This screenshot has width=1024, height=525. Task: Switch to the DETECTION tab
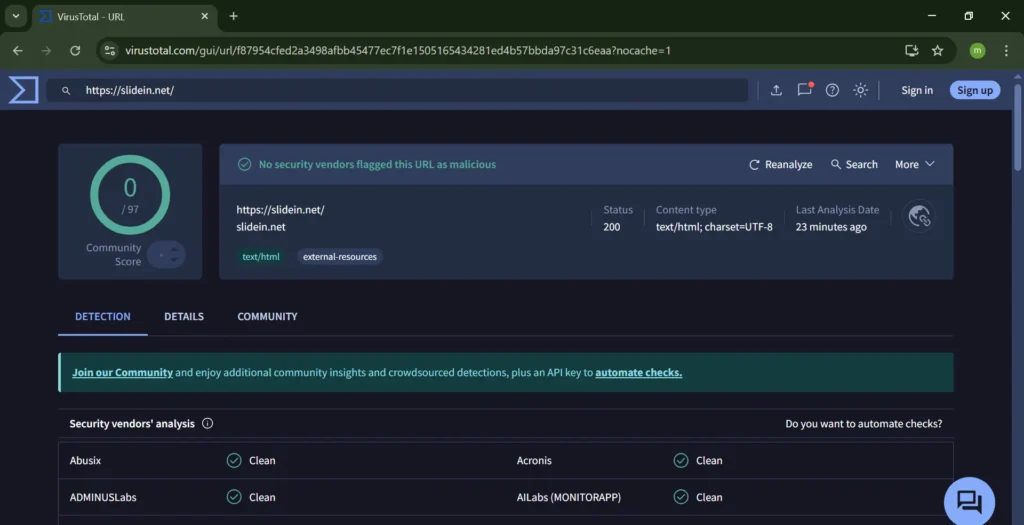point(103,316)
